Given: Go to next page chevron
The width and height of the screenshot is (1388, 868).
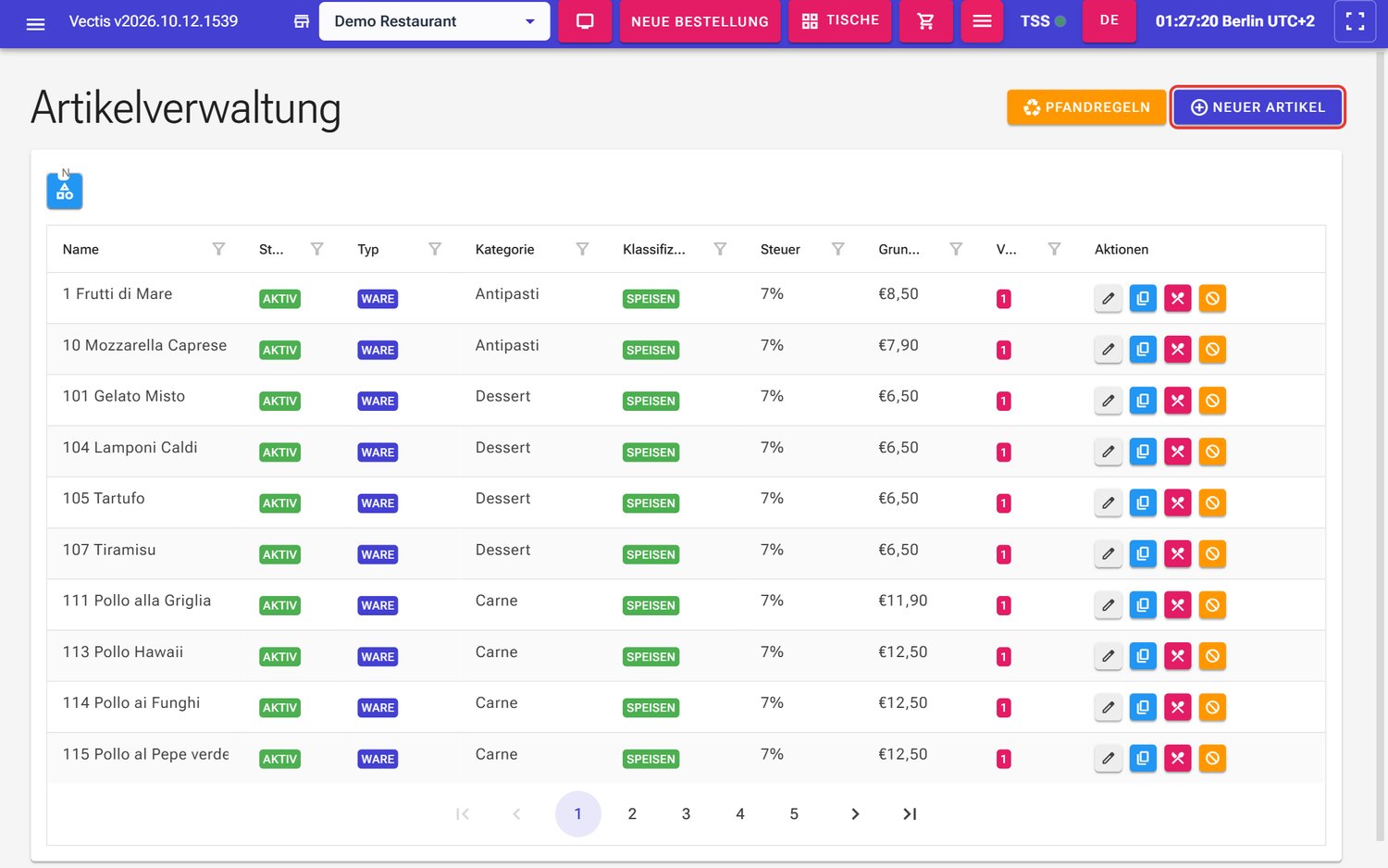Looking at the screenshot, I should pos(855,814).
